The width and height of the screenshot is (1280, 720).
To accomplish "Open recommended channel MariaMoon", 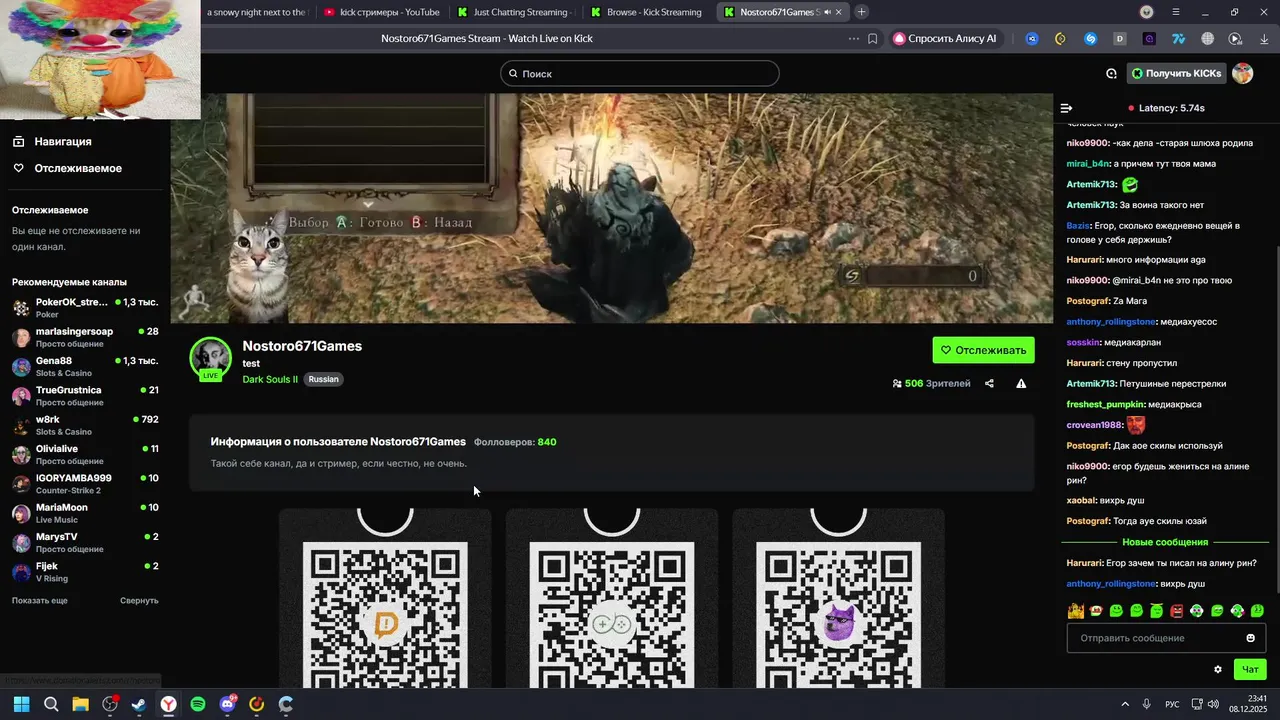I will coord(84,513).
